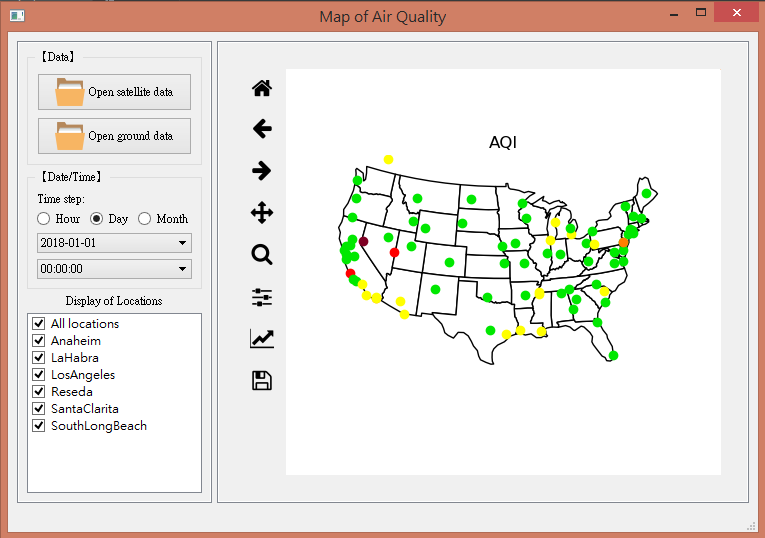Image resolution: width=765 pixels, height=538 pixels.
Task: Click the red AQI station dot in Nevada
Action: coord(394,253)
